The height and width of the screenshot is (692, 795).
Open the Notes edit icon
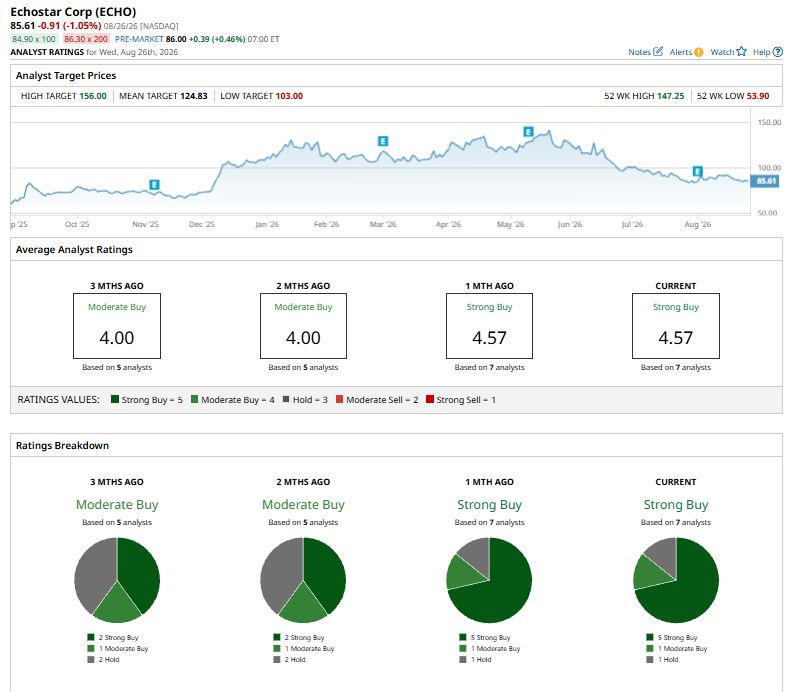click(x=658, y=51)
